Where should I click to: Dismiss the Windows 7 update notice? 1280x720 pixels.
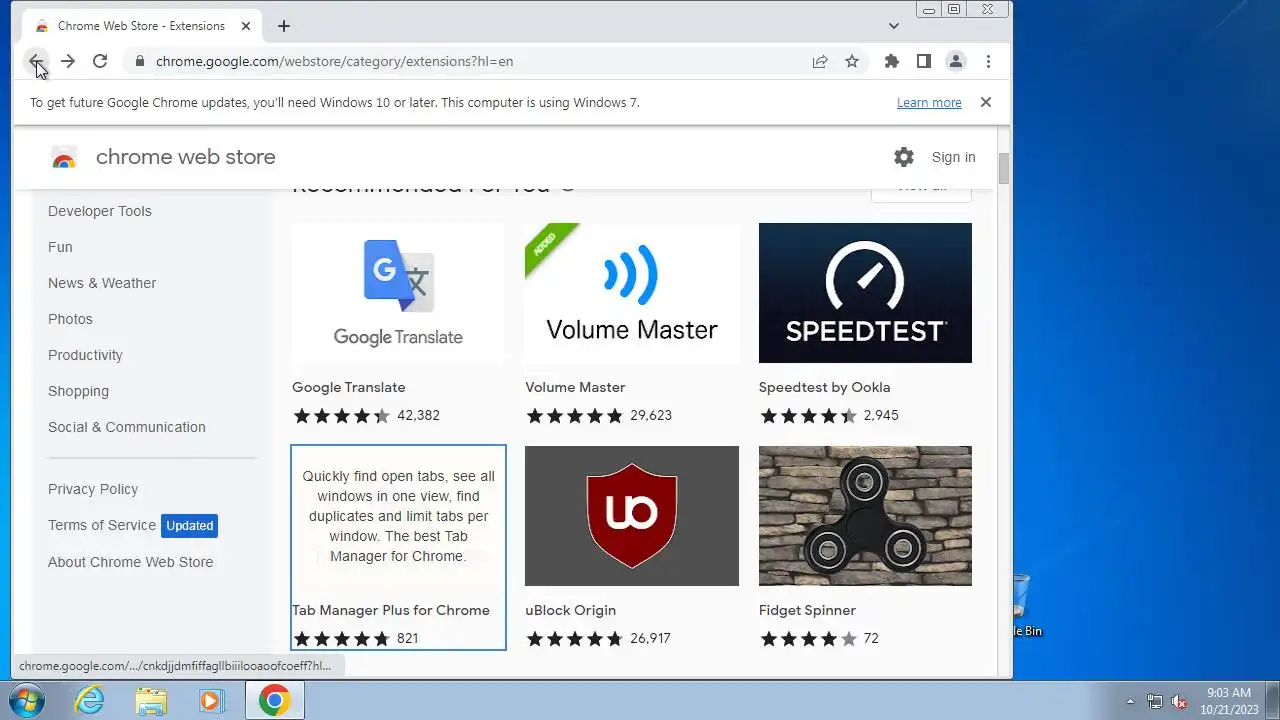click(x=986, y=102)
